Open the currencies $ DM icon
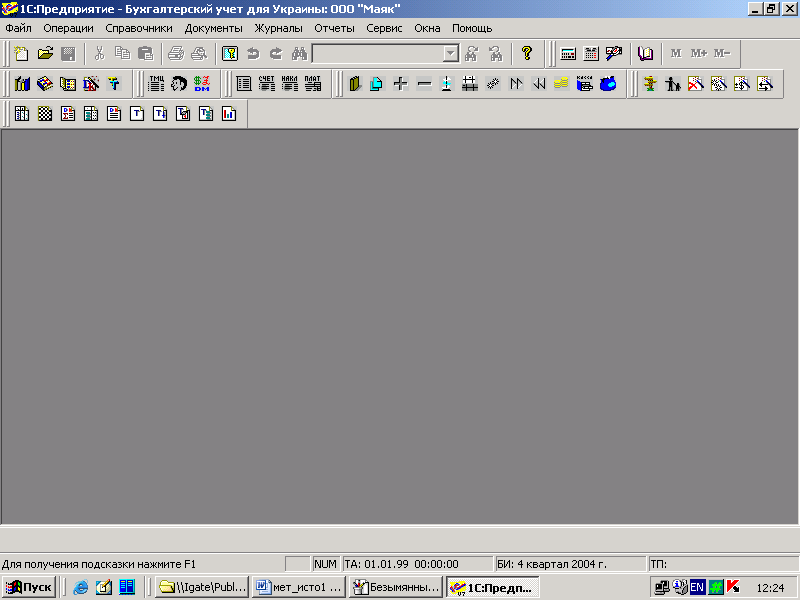The image size is (800, 600). point(202,84)
